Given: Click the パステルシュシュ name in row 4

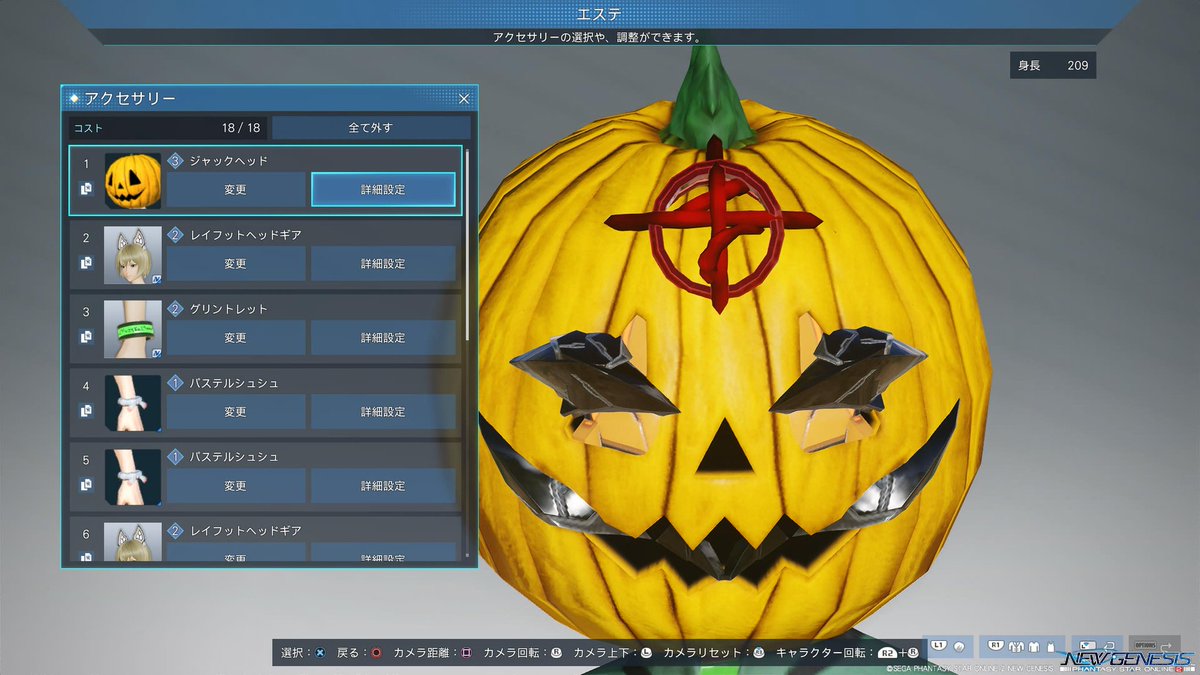Looking at the screenshot, I should click(234, 383).
